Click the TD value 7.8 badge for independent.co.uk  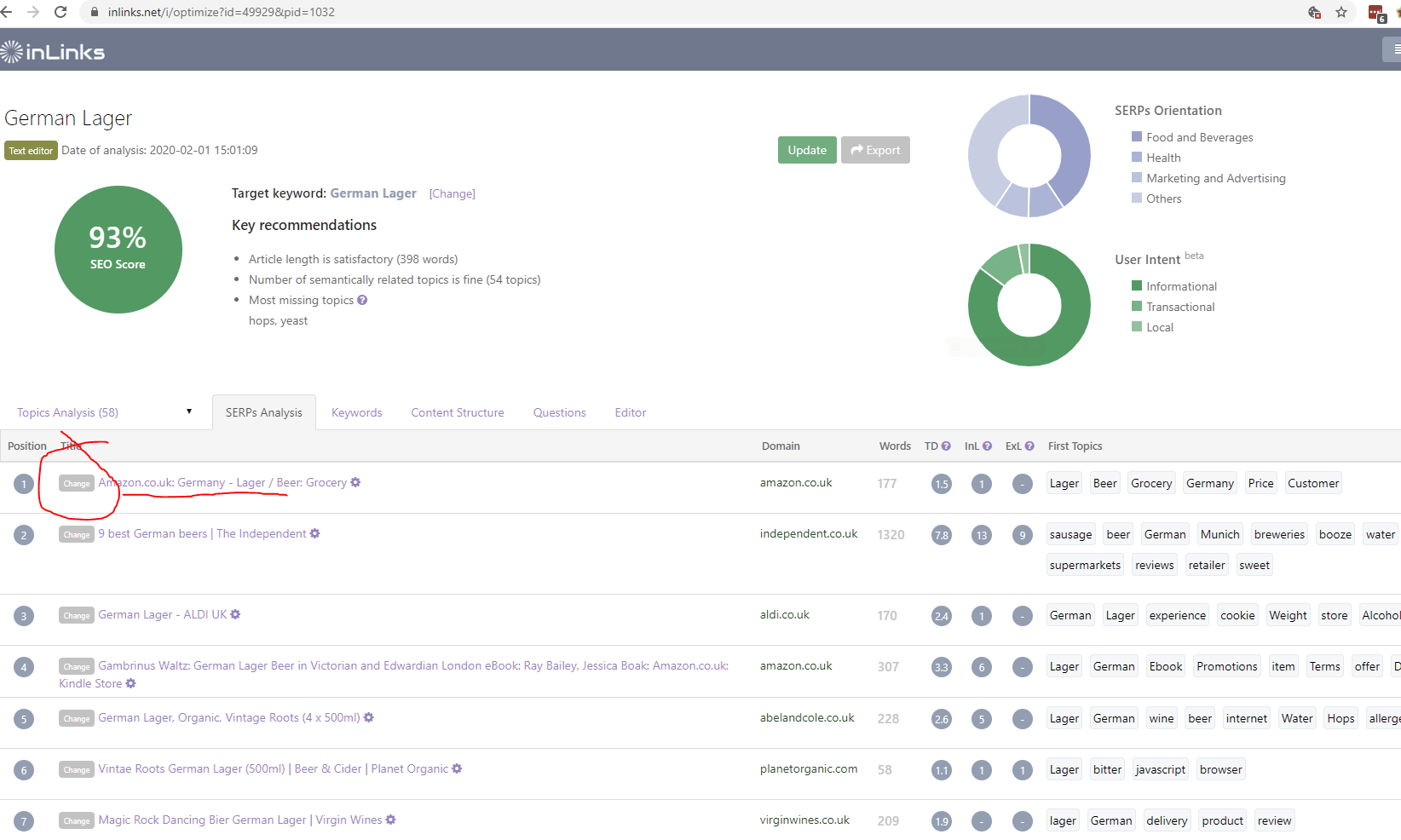pos(942,535)
